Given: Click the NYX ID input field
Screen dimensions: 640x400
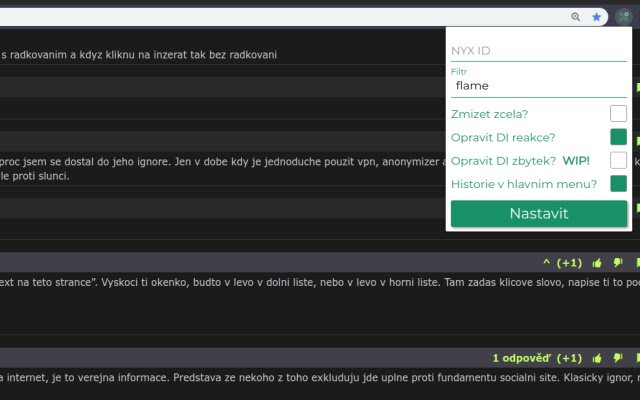Looking at the screenshot, I should (539, 51).
